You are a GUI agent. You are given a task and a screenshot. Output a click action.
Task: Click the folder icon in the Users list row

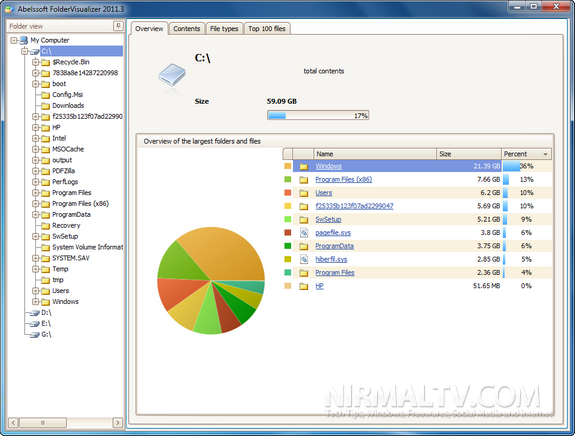pyautogui.click(x=304, y=193)
